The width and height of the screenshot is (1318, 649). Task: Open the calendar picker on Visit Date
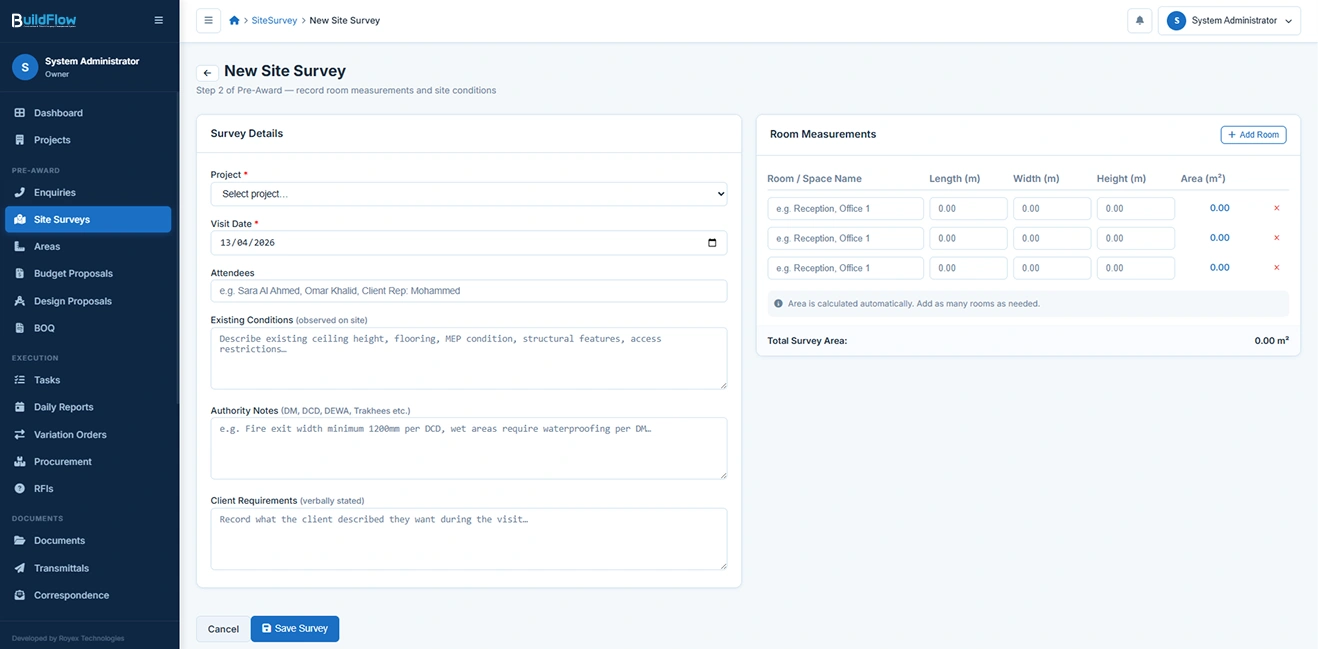712,243
